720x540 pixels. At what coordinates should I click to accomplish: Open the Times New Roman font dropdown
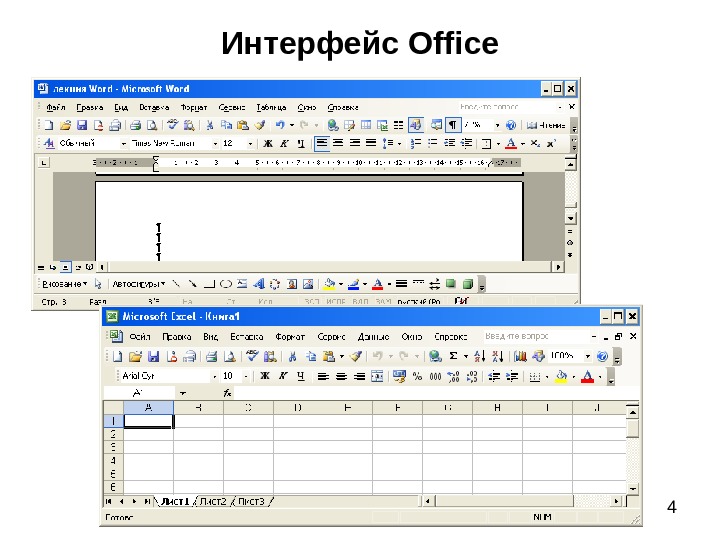215,144
